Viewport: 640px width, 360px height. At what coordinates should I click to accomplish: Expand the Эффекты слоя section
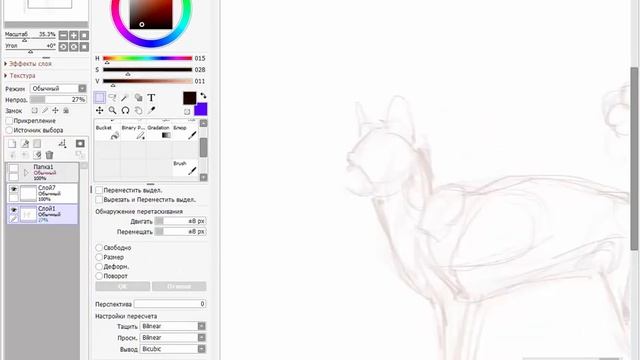[28, 64]
